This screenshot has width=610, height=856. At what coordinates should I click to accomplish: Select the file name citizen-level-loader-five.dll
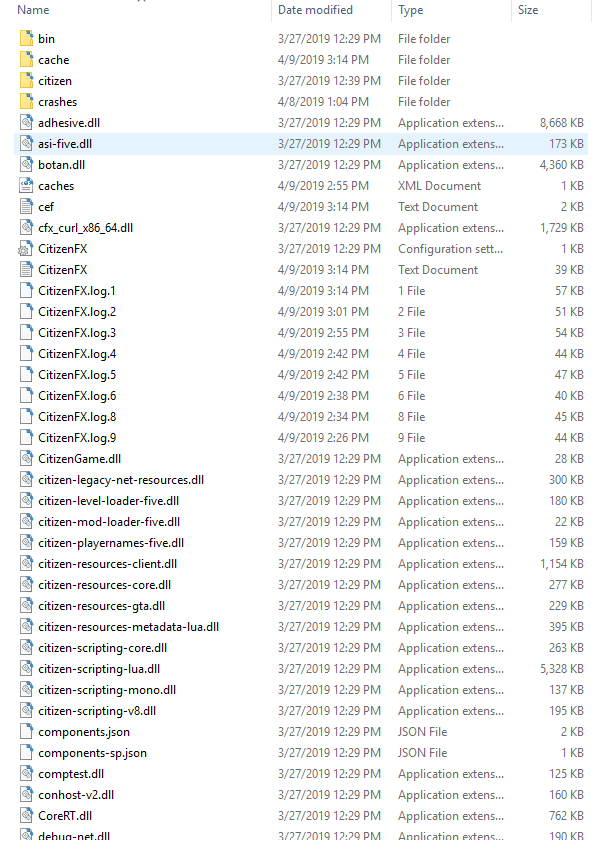tap(109, 501)
